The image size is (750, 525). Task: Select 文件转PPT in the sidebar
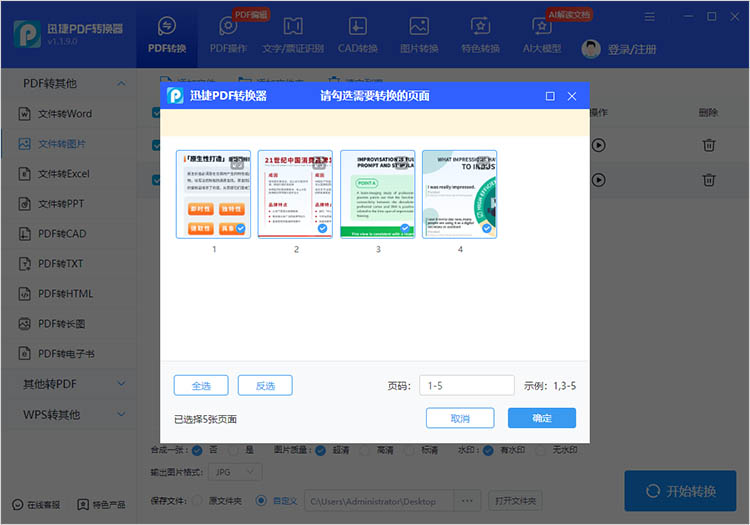coord(69,204)
